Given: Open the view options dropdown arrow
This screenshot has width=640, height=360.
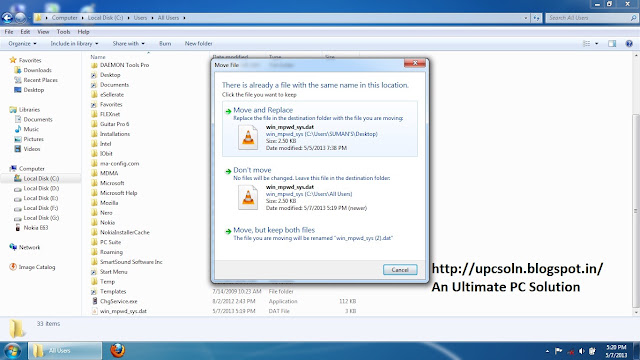Looking at the screenshot, I should [x=596, y=44].
